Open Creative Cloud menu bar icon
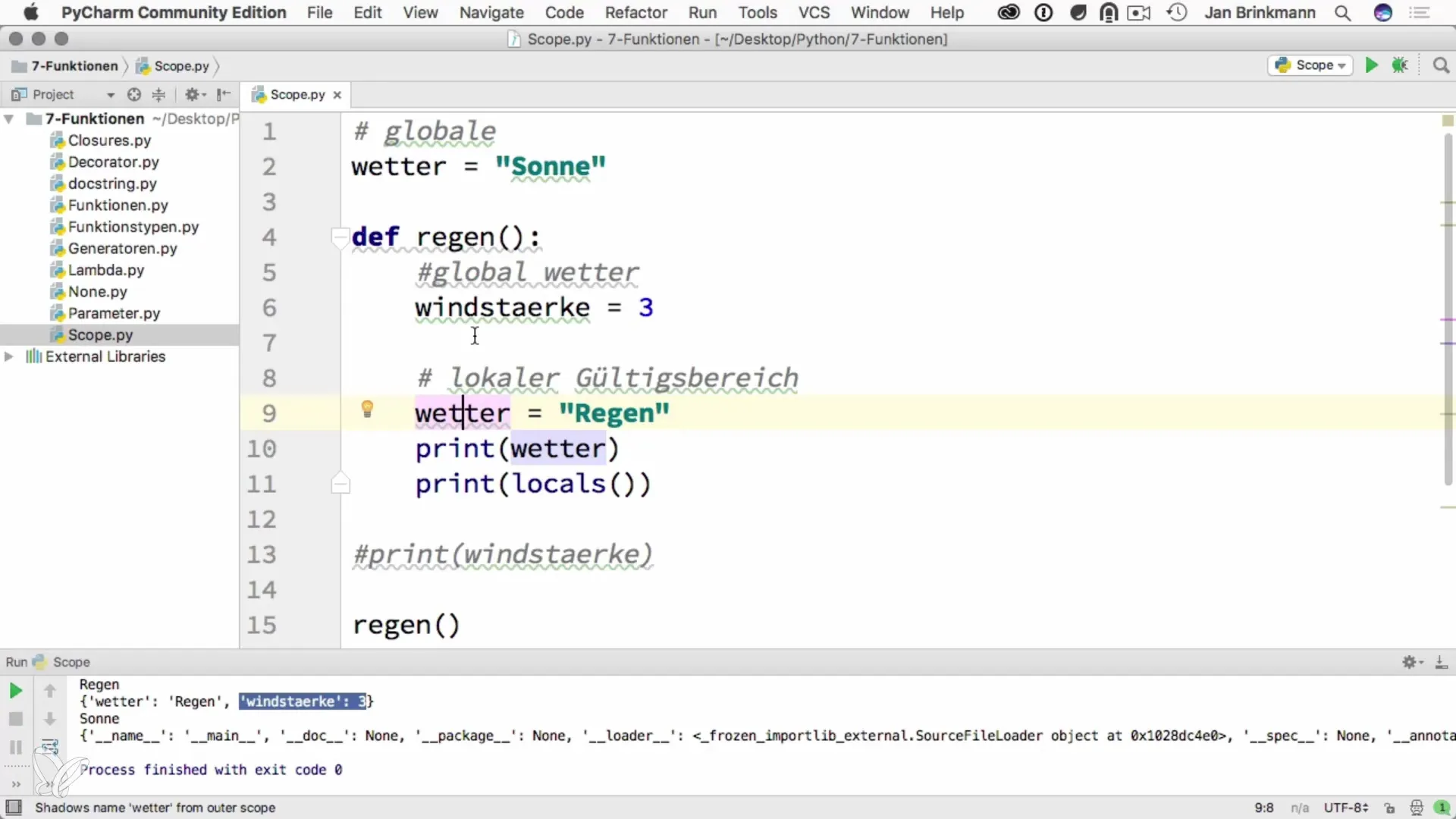The height and width of the screenshot is (819, 1456). (1008, 13)
